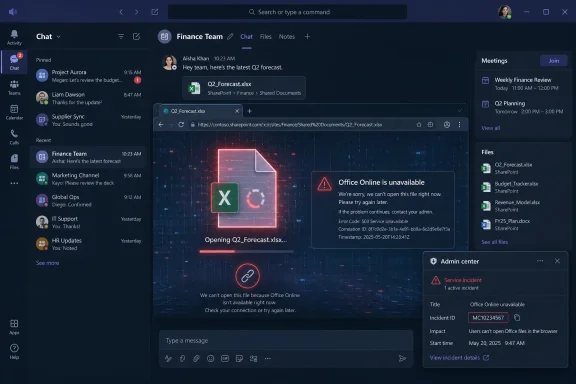Open the Teams icon in the sidebar
The width and height of the screenshot is (576, 384).
pos(14,87)
